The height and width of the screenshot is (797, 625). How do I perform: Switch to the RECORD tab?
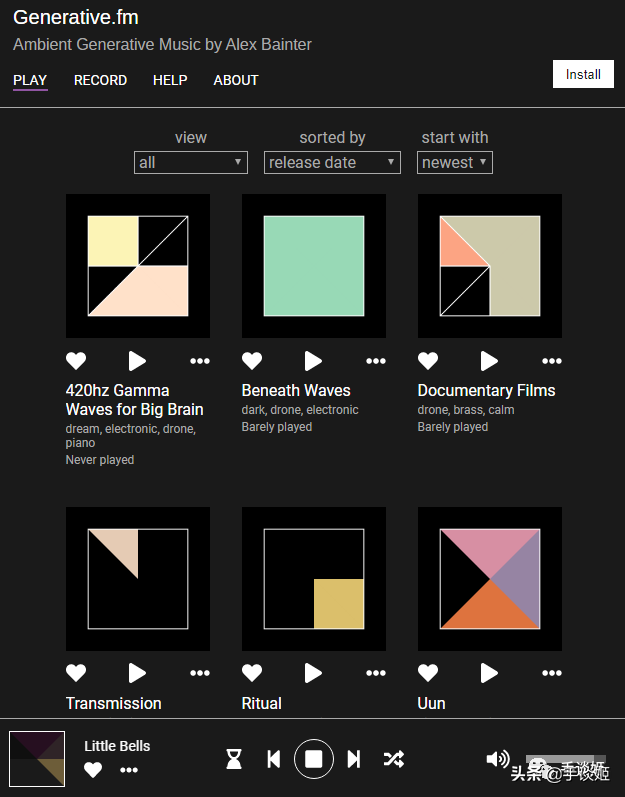(x=100, y=80)
